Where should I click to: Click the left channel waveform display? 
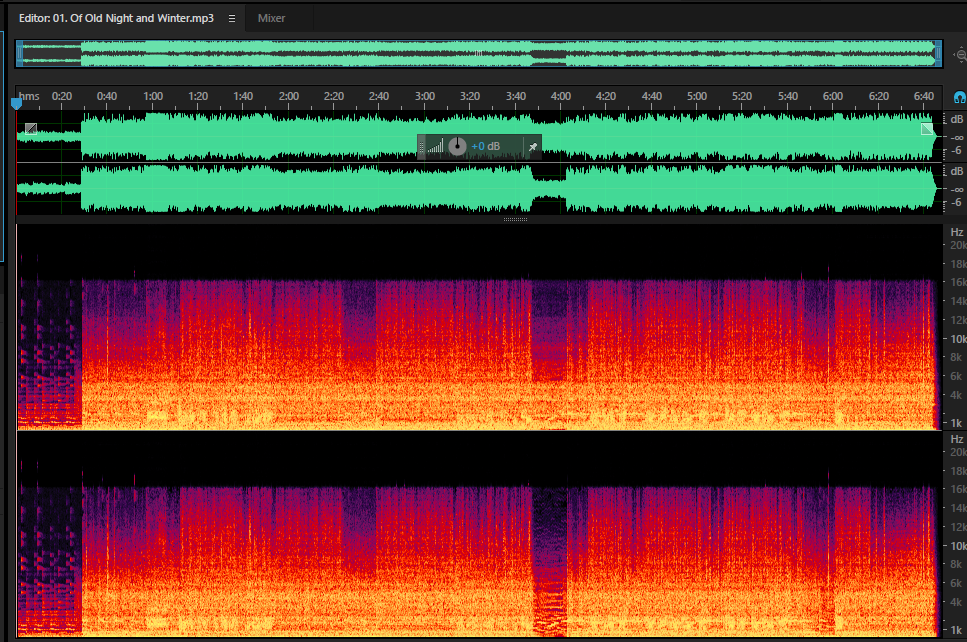[x=479, y=136]
